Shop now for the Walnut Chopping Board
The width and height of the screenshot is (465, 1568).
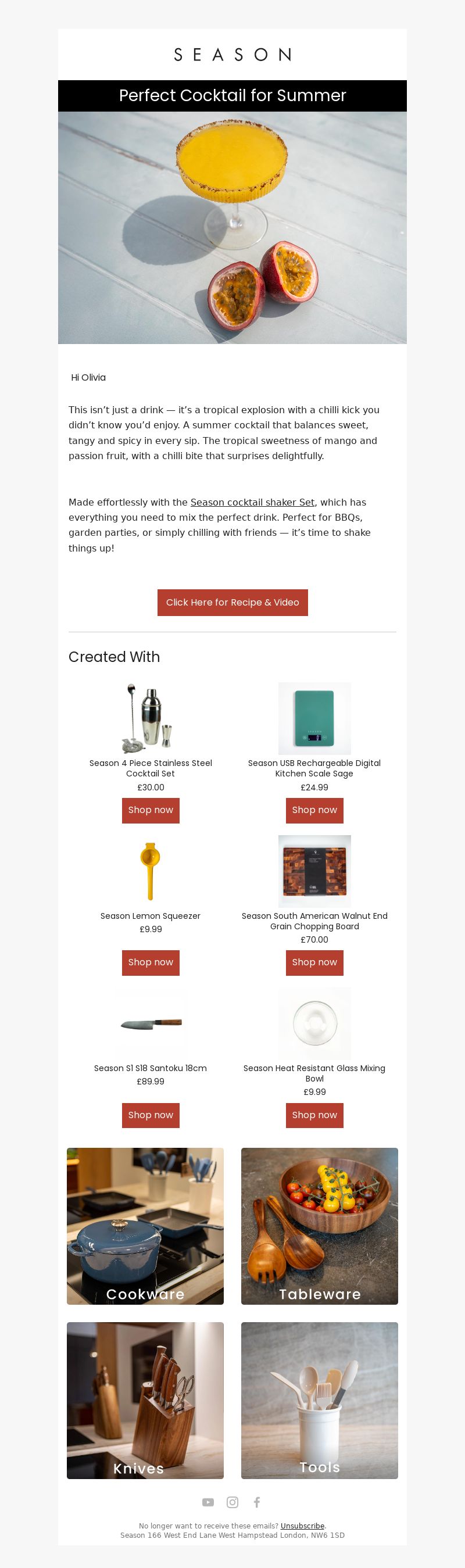[x=314, y=962]
